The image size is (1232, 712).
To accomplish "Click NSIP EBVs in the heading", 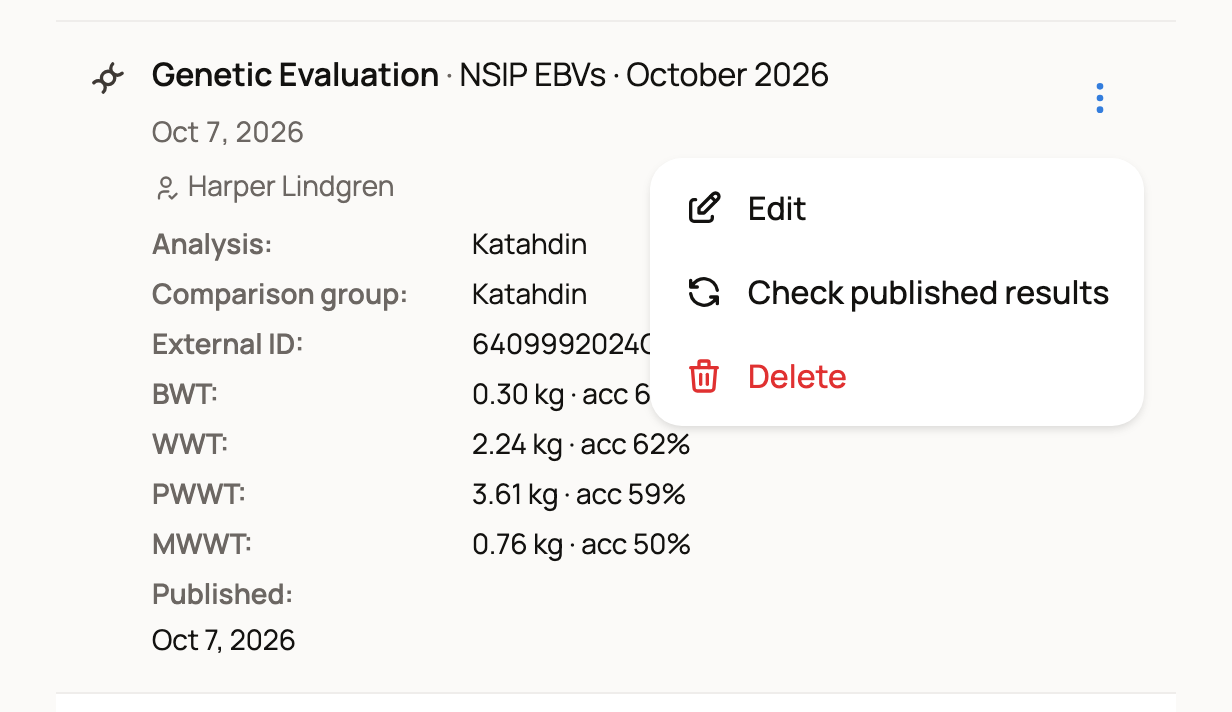I will [533, 75].
